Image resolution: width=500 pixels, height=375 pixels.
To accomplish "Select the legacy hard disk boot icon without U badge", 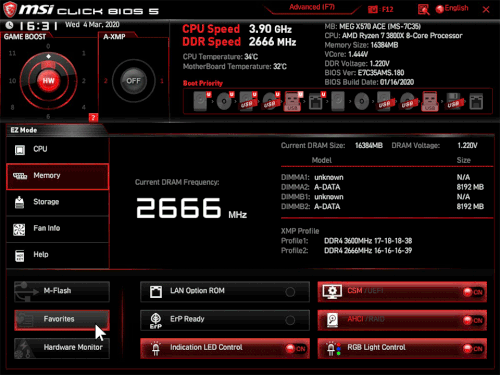I will pyautogui.click(x=338, y=101).
